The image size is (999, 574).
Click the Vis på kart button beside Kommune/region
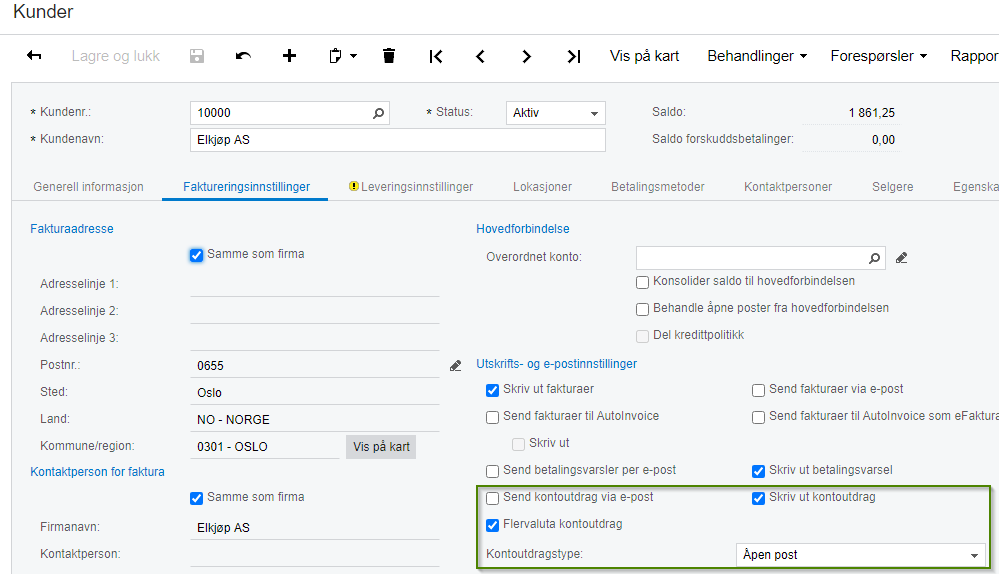[x=381, y=447]
